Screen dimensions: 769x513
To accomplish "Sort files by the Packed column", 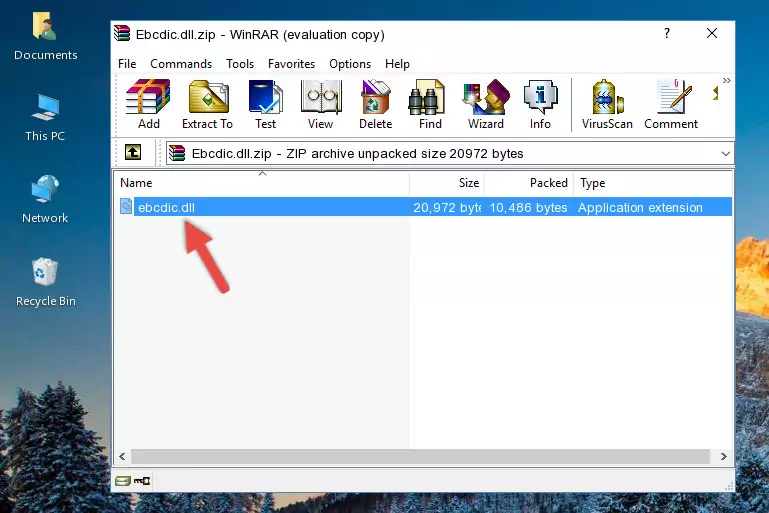I will pyautogui.click(x=529, y=183).
